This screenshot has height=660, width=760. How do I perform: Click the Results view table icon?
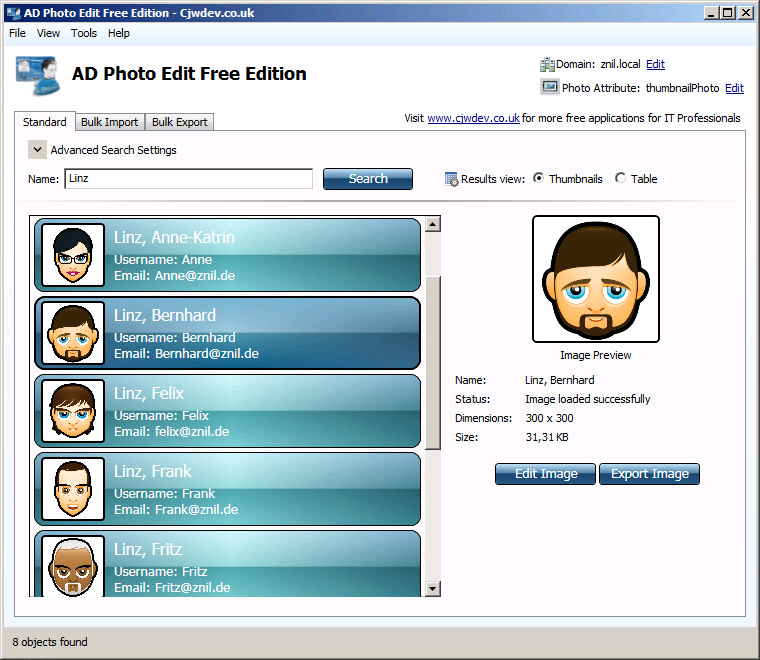(451, 179)
